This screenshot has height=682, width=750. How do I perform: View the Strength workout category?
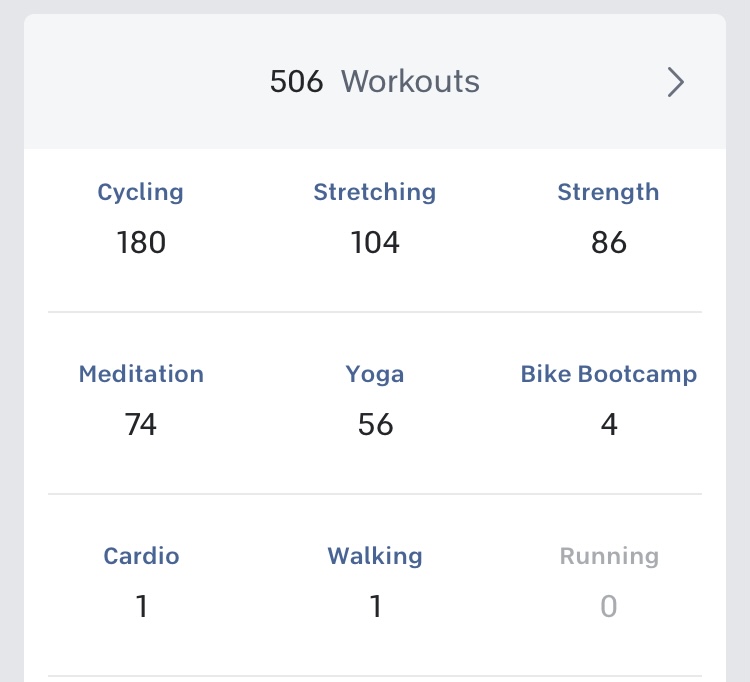coord(608,192)
